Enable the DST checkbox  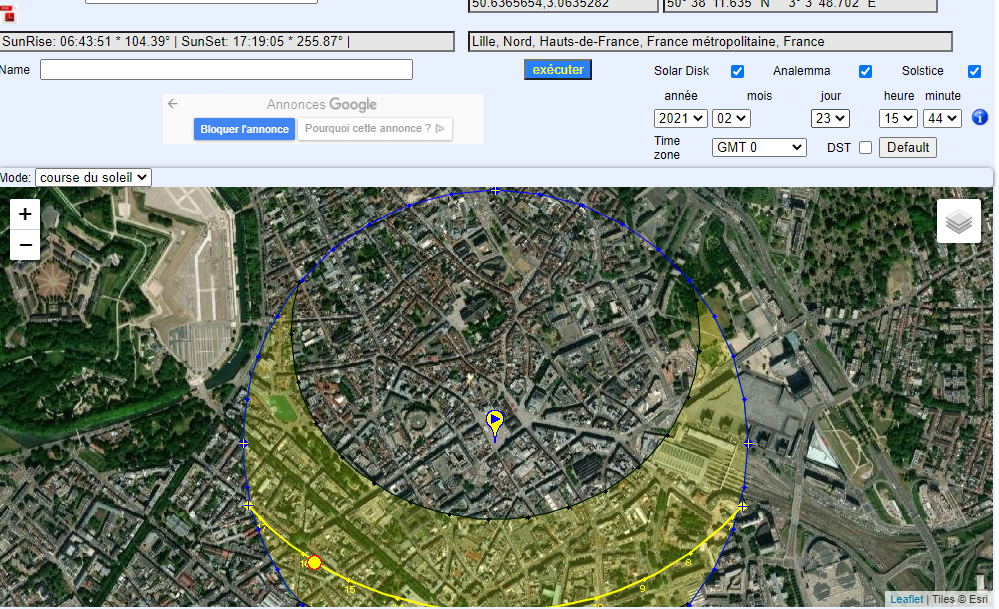[865, 148]
